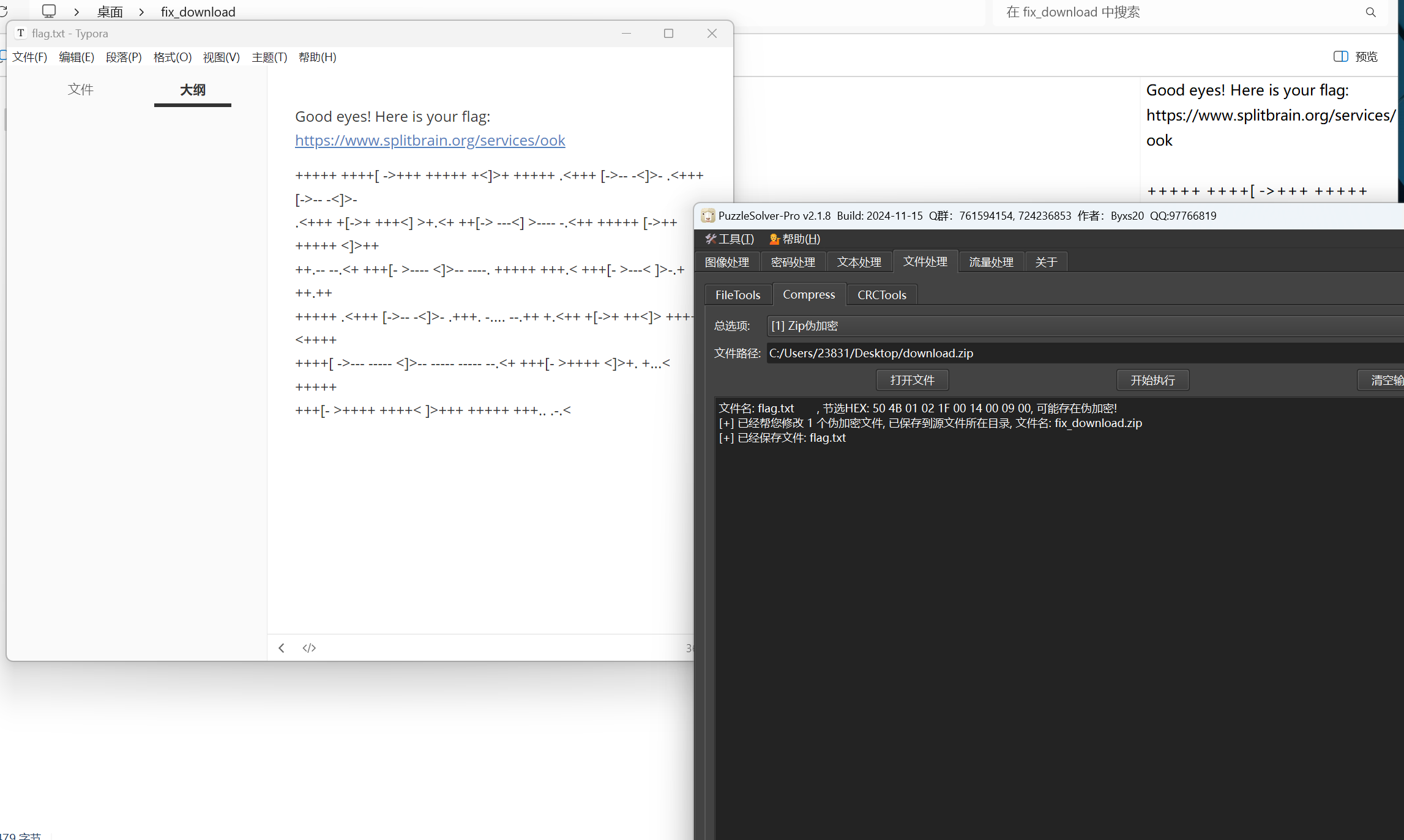The image size is (1404, 840).
Task: Open the 视图(V) menu in Typora
Action: click(x=222, y=58)
